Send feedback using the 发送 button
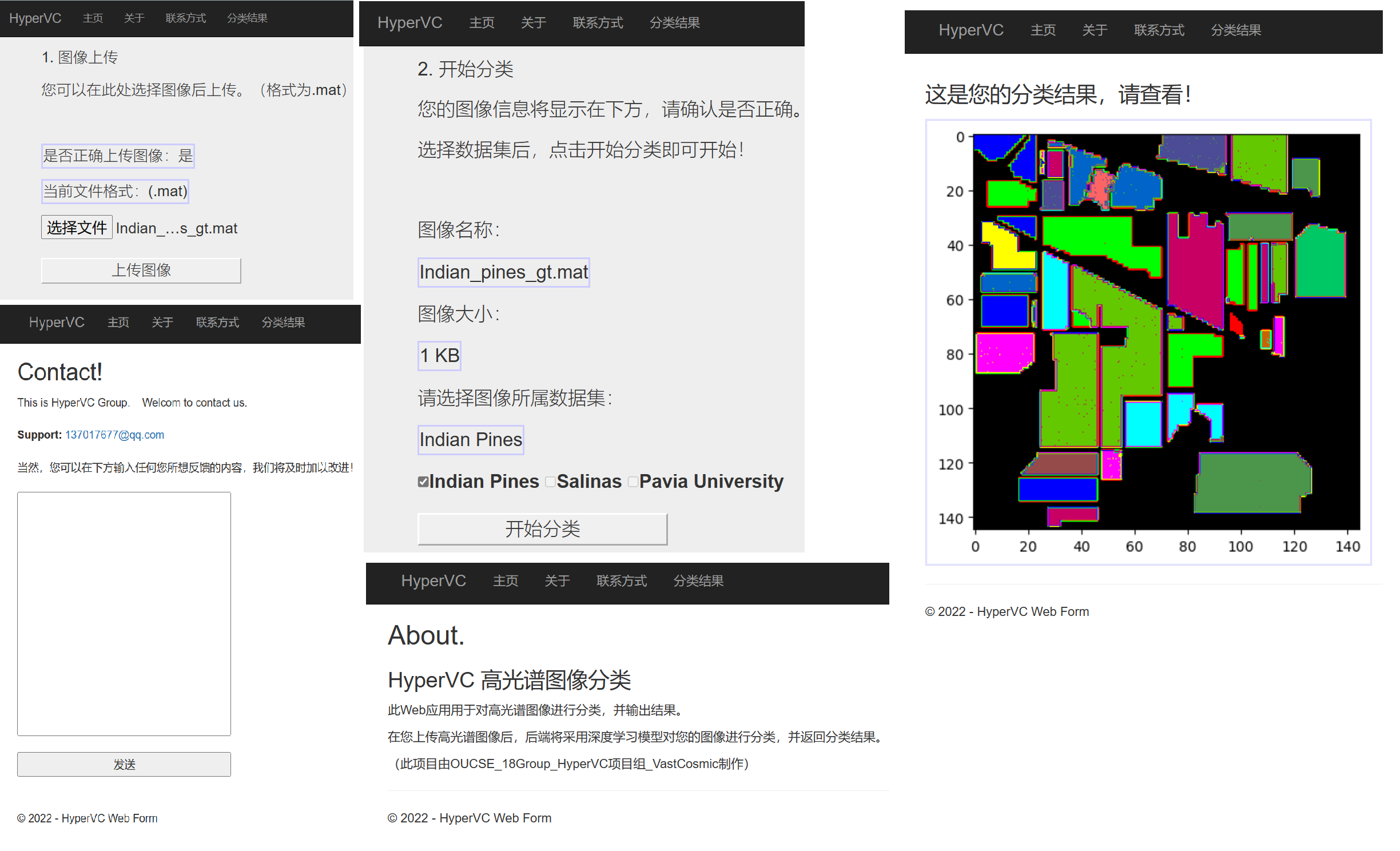 [124, 764]
